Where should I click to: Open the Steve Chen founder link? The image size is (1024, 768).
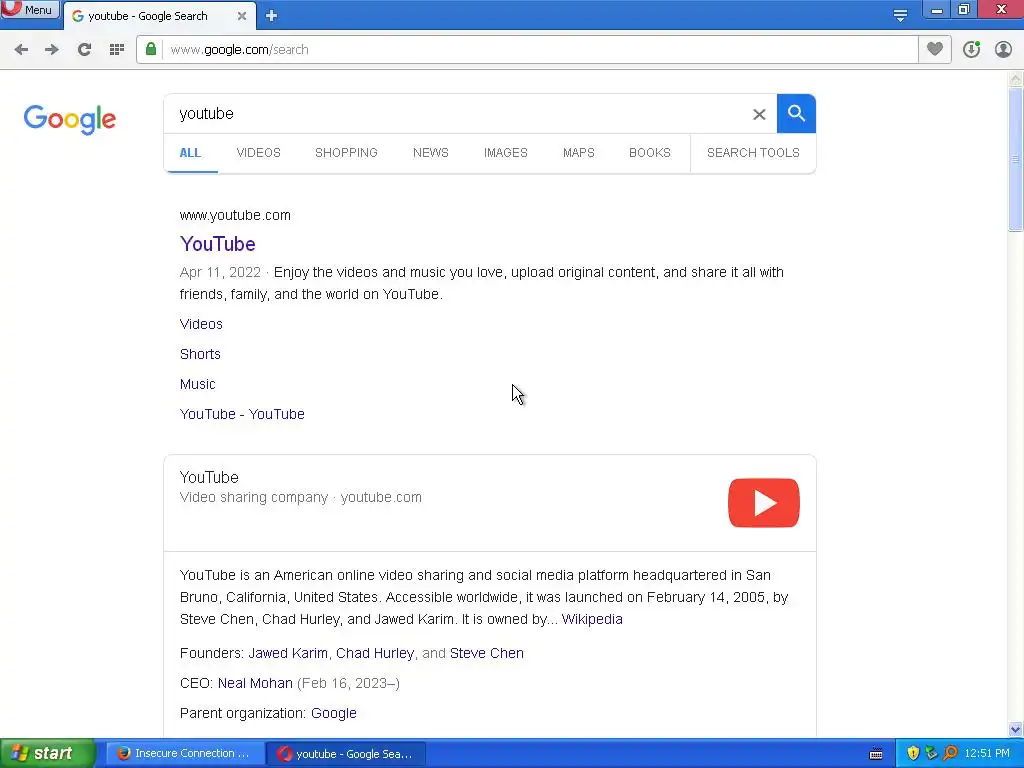[487, 653]
